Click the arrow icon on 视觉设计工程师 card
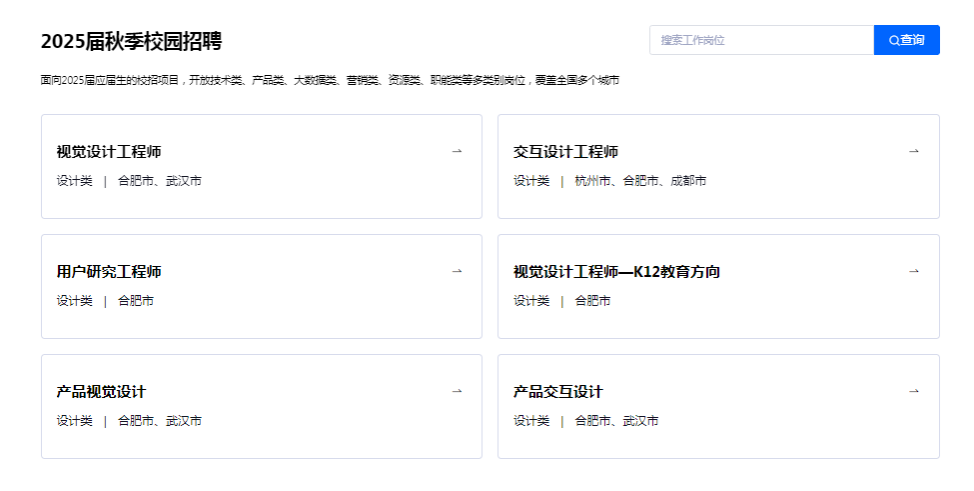 coord(457,151)
